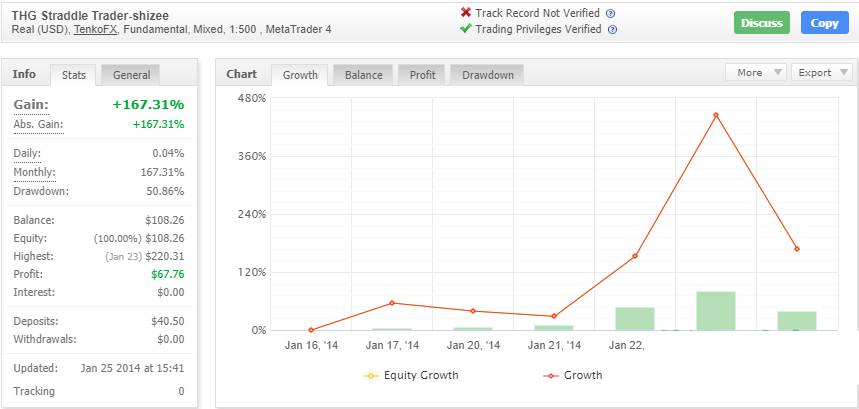Click the Jan 16 growth data point

311,330
